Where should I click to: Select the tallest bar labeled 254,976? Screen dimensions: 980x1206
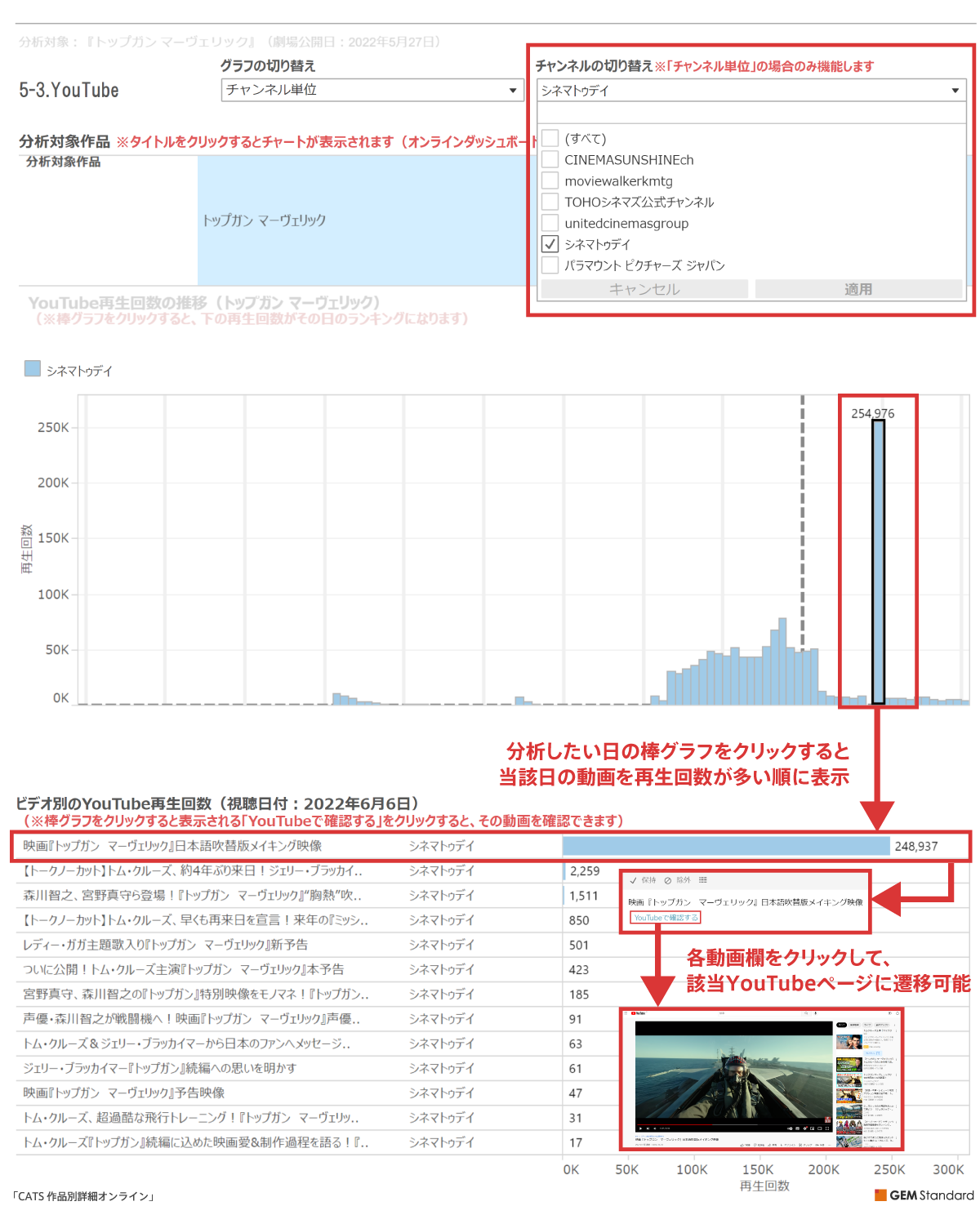pos(879,562)
